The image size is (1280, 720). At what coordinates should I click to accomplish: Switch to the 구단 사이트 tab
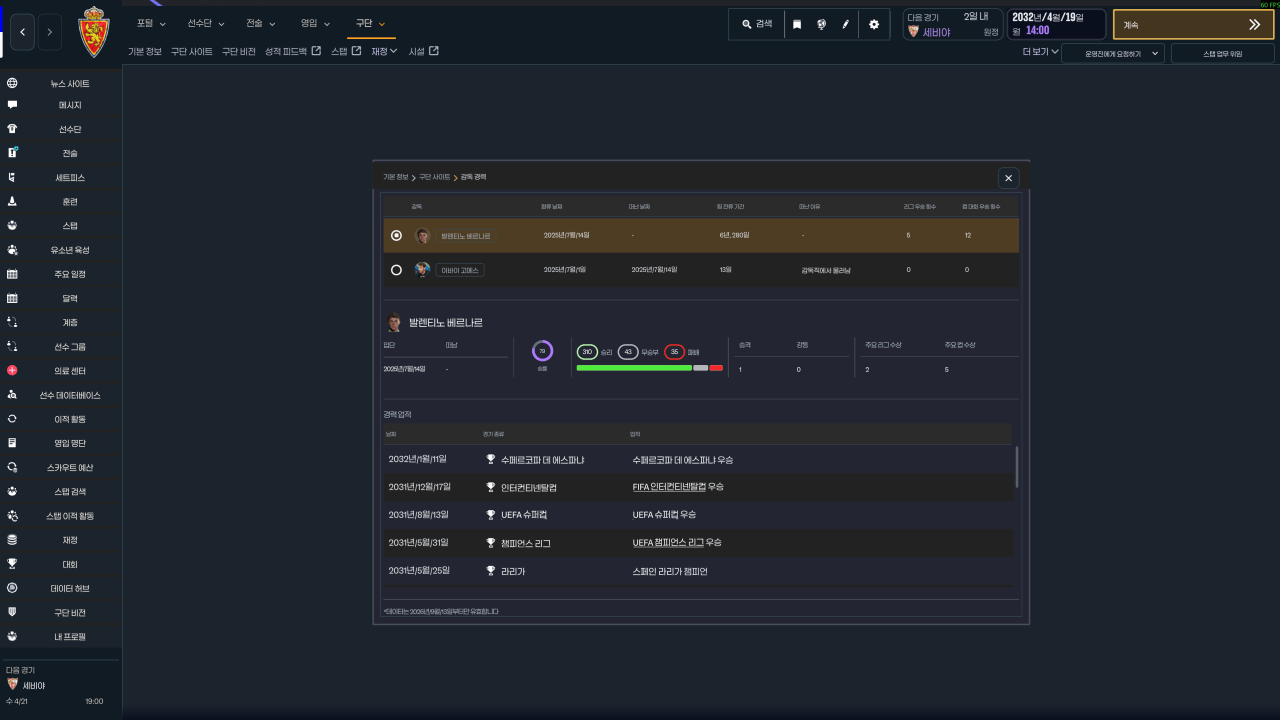pos(192,51)
